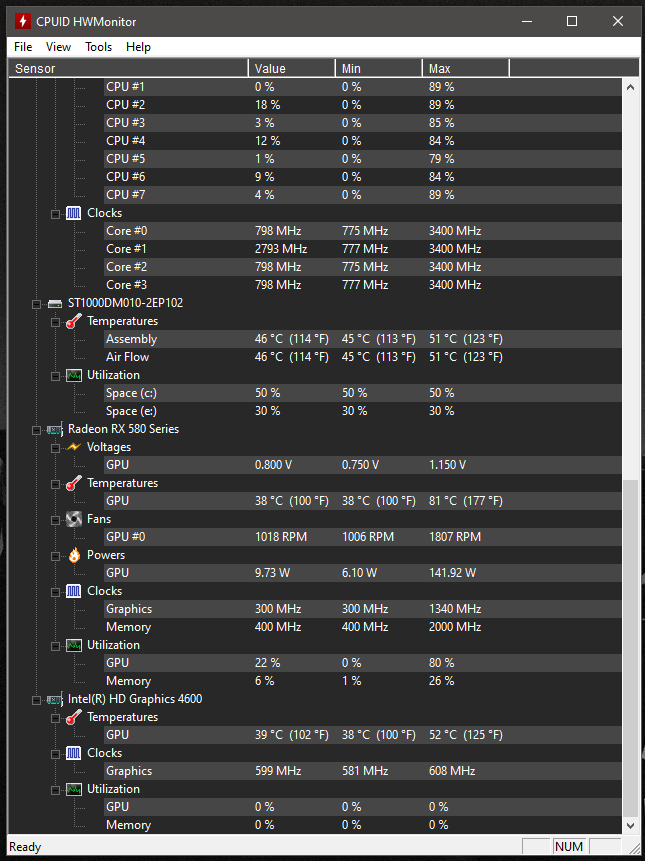Image resolution: width=645 pixels, height=865 pixels.
Task: Click the Radeon Powers flame icon
Action: pyautogui.click(x=74, y=555)
